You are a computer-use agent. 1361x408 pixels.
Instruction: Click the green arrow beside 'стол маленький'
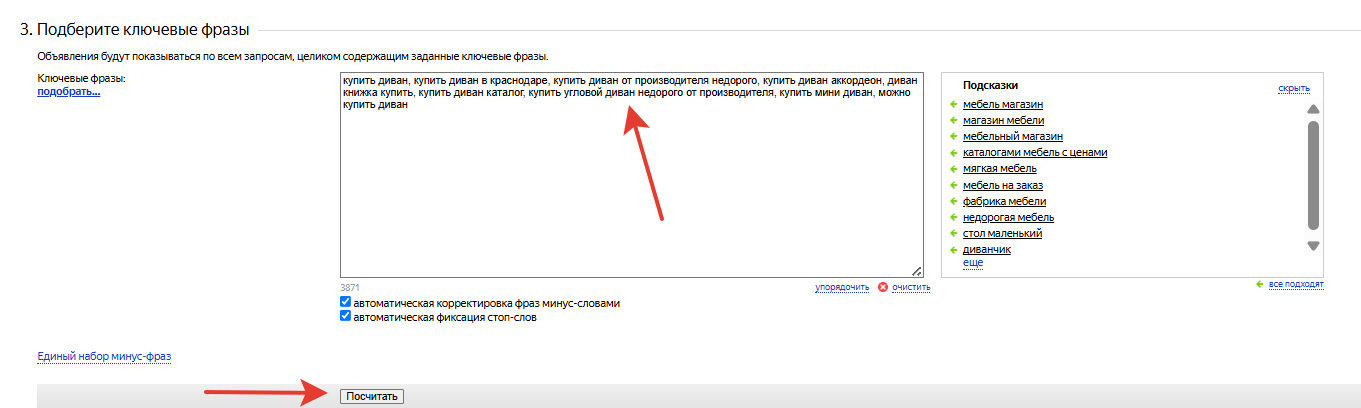pos(954,233)
